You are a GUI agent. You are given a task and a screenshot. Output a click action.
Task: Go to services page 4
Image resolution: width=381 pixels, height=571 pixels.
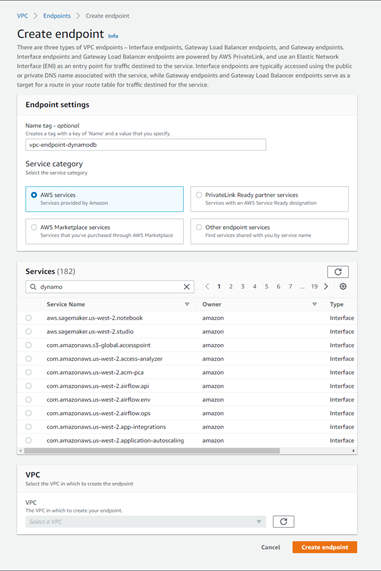(x=255, y=287)
